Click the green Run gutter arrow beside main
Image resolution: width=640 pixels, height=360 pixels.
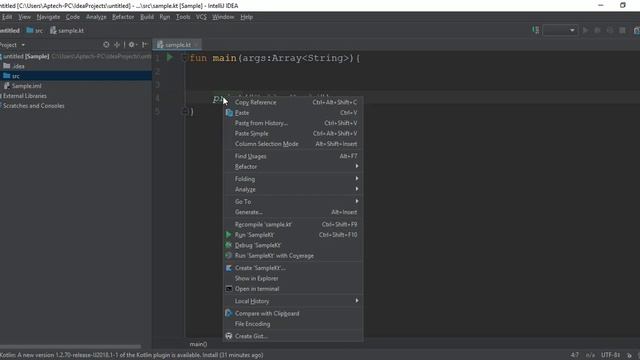[x=169, y=58]
